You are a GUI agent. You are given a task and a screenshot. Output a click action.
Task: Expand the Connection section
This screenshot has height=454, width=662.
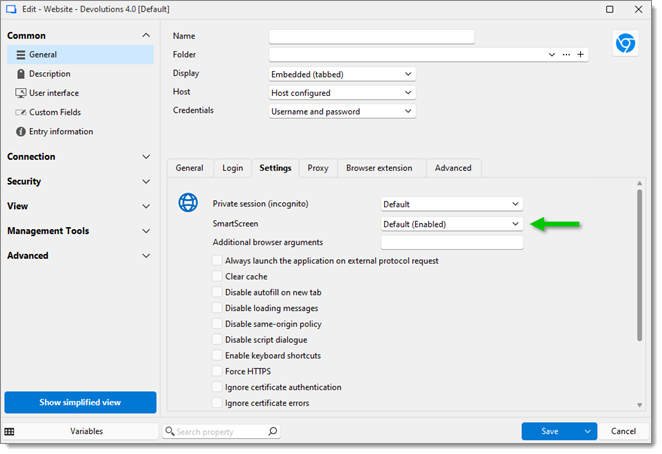(x=146, y=157)
